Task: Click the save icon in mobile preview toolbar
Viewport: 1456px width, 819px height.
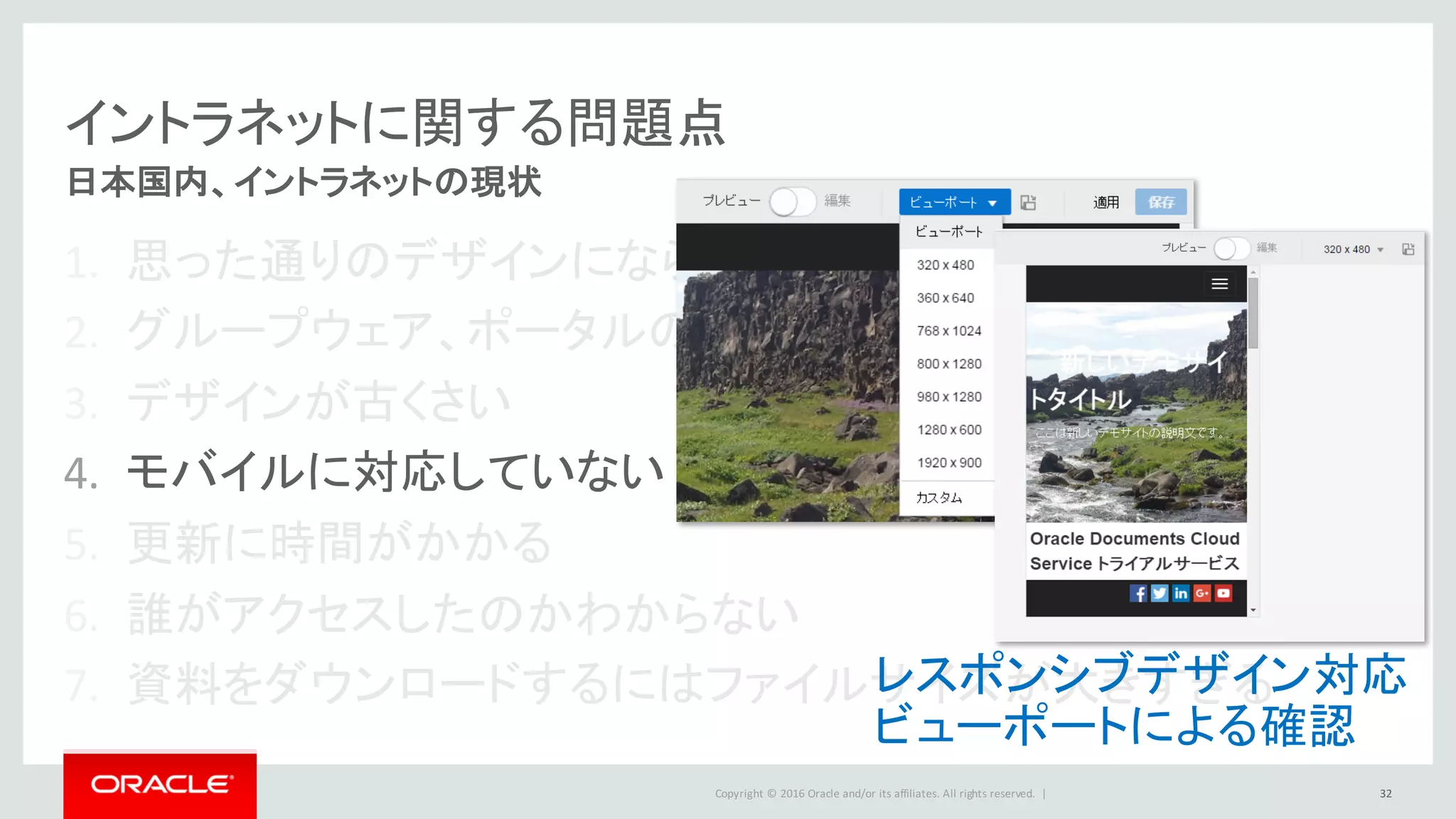Action: pos(1408,250)
